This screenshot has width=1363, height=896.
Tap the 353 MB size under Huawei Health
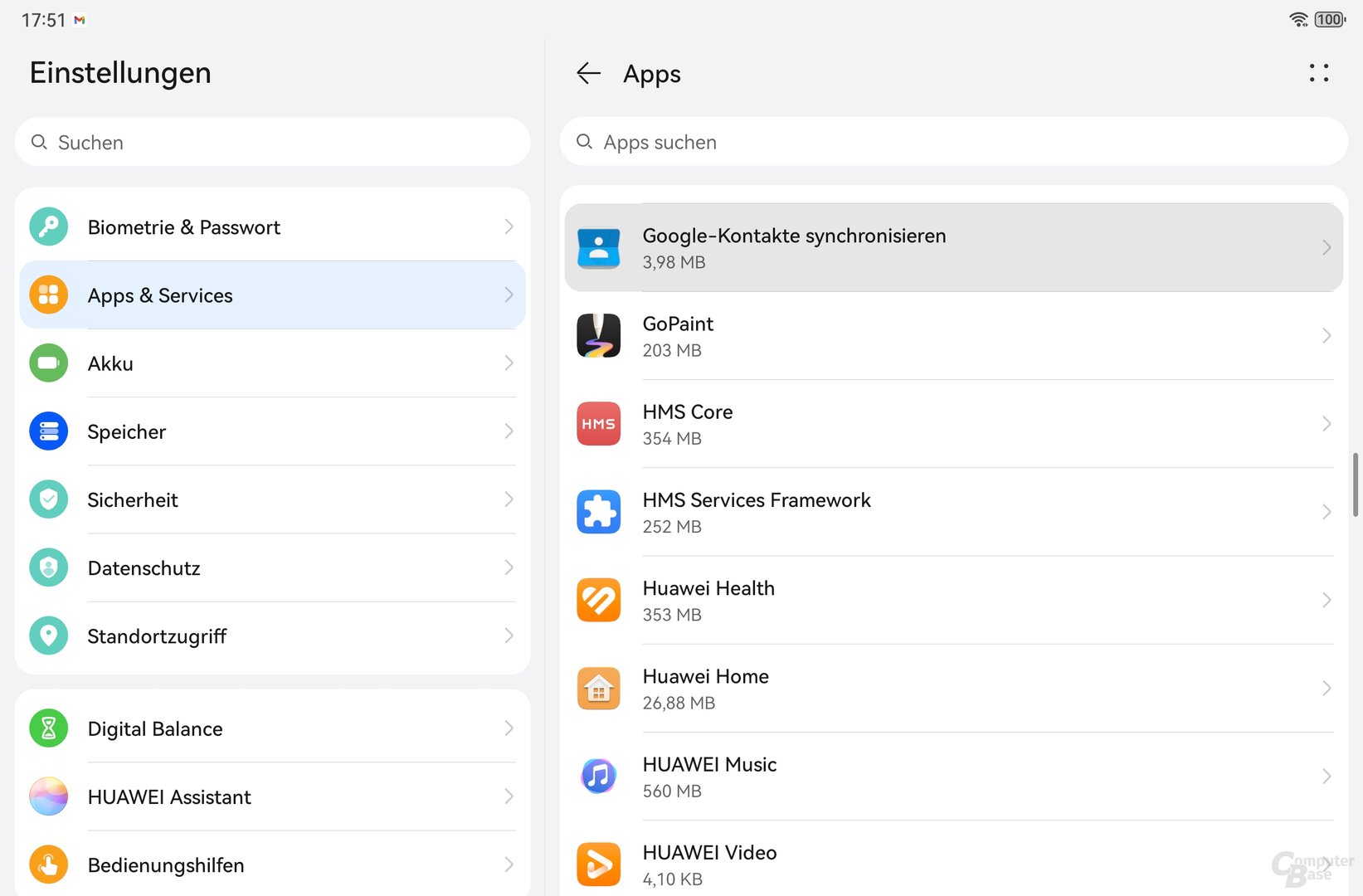(x=672, y=615)
